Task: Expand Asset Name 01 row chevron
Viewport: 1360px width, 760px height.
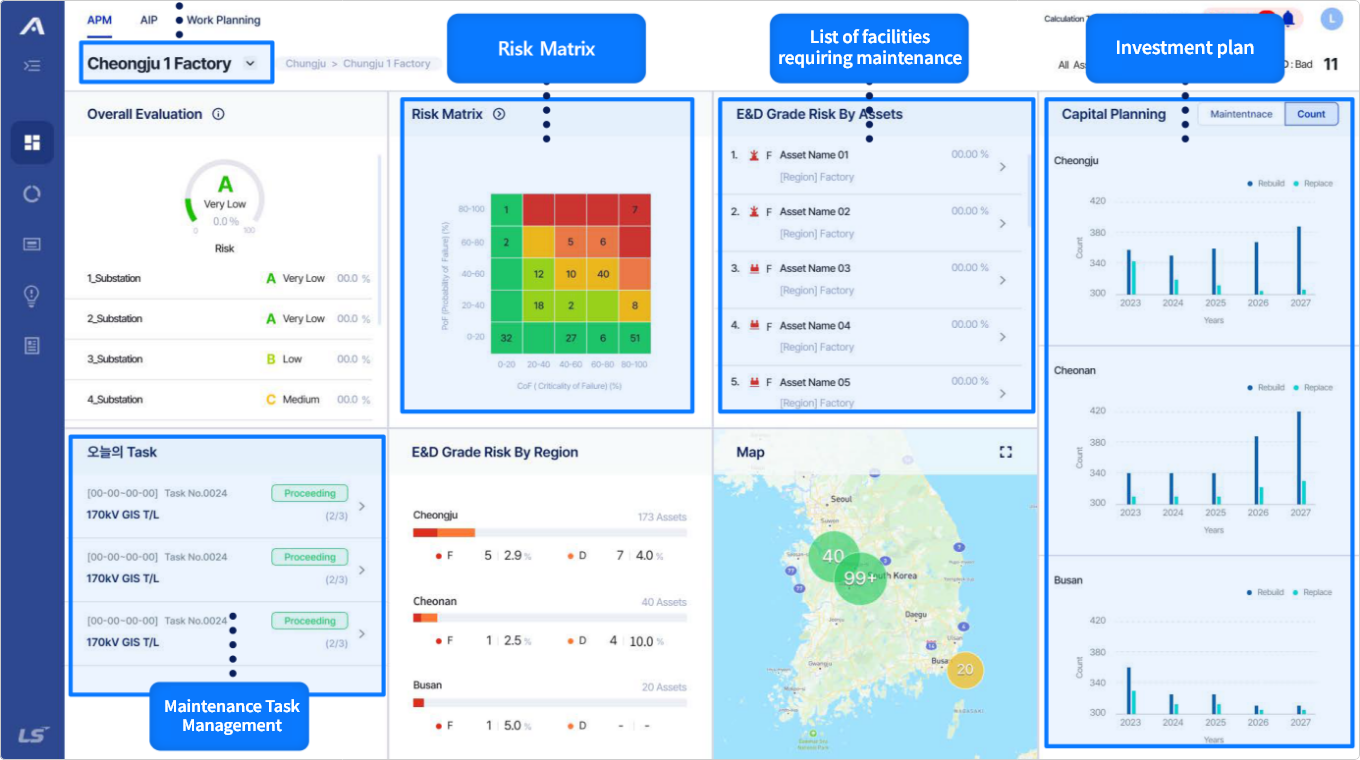Action: 1003,167
